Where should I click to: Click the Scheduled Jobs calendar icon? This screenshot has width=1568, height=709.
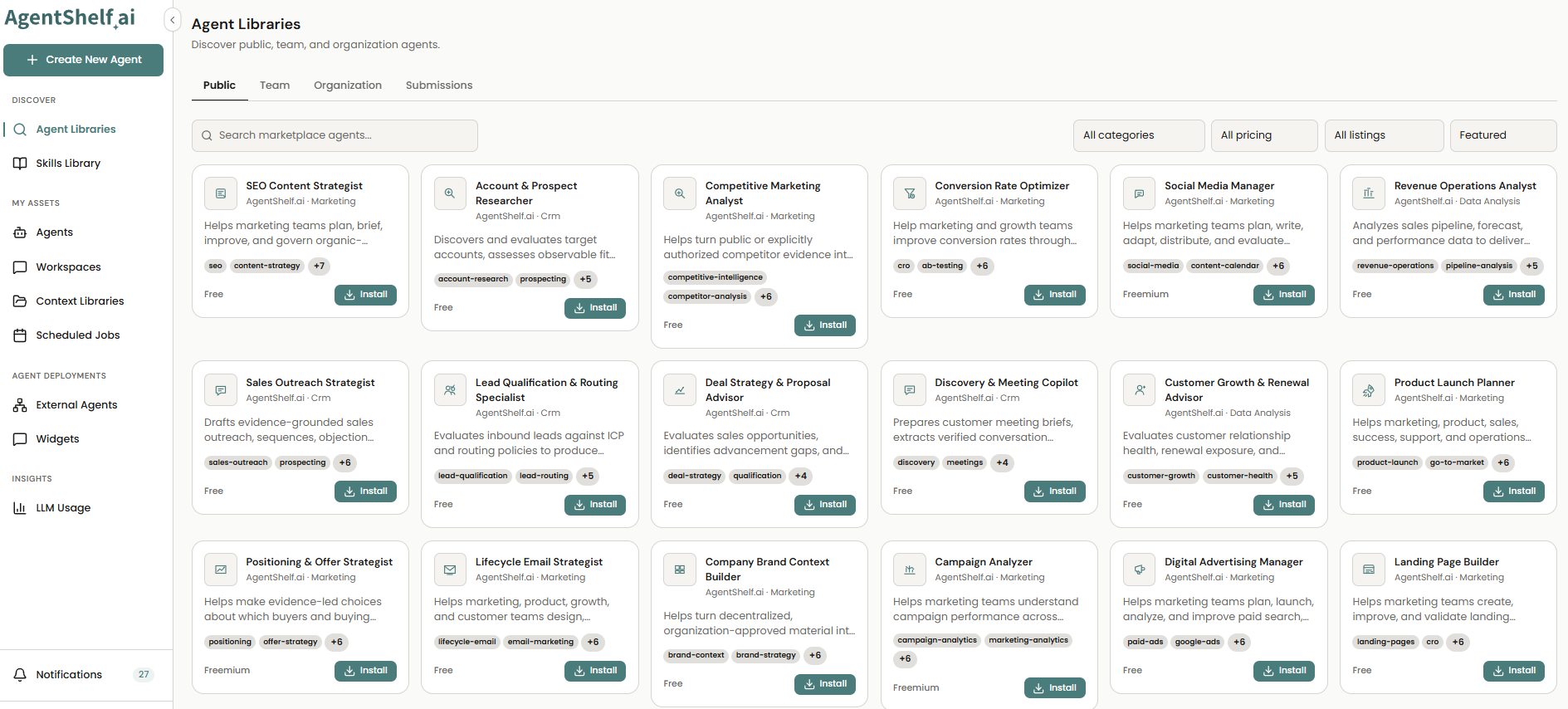coord(20,335)
